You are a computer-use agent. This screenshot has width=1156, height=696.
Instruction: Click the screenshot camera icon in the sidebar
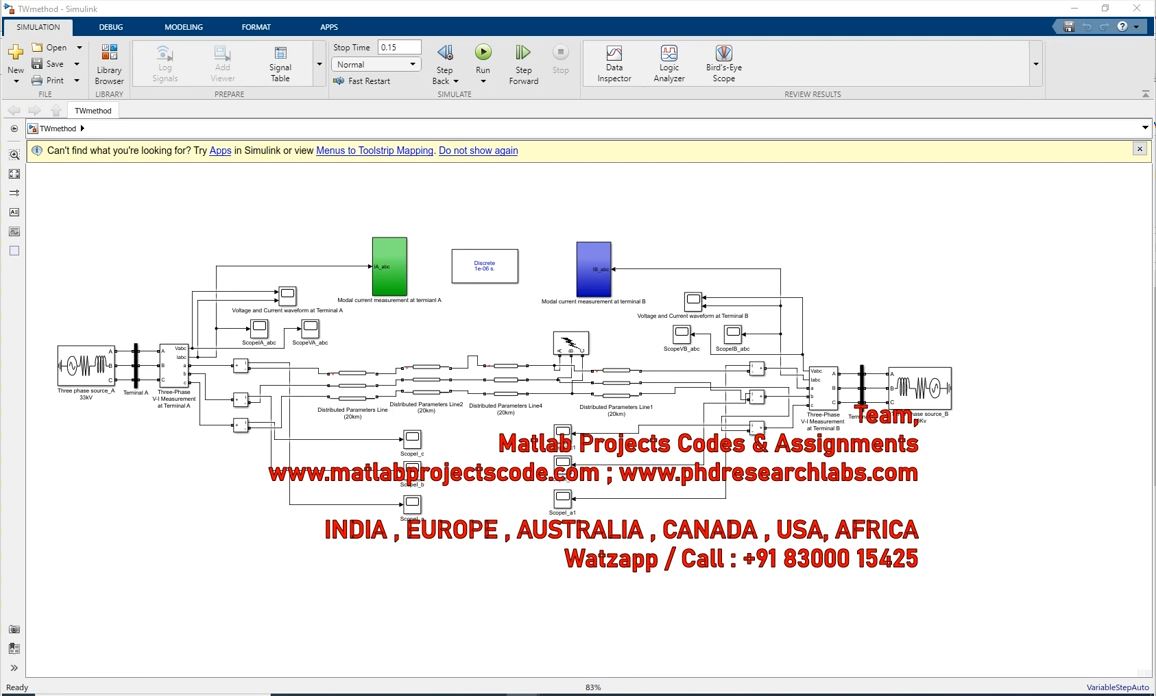[14, 630]
